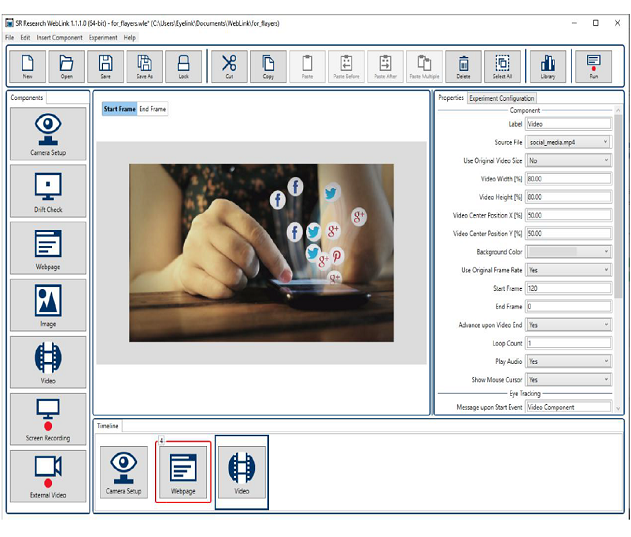Delete the selected component with trash icon

(x=464, y=66)
